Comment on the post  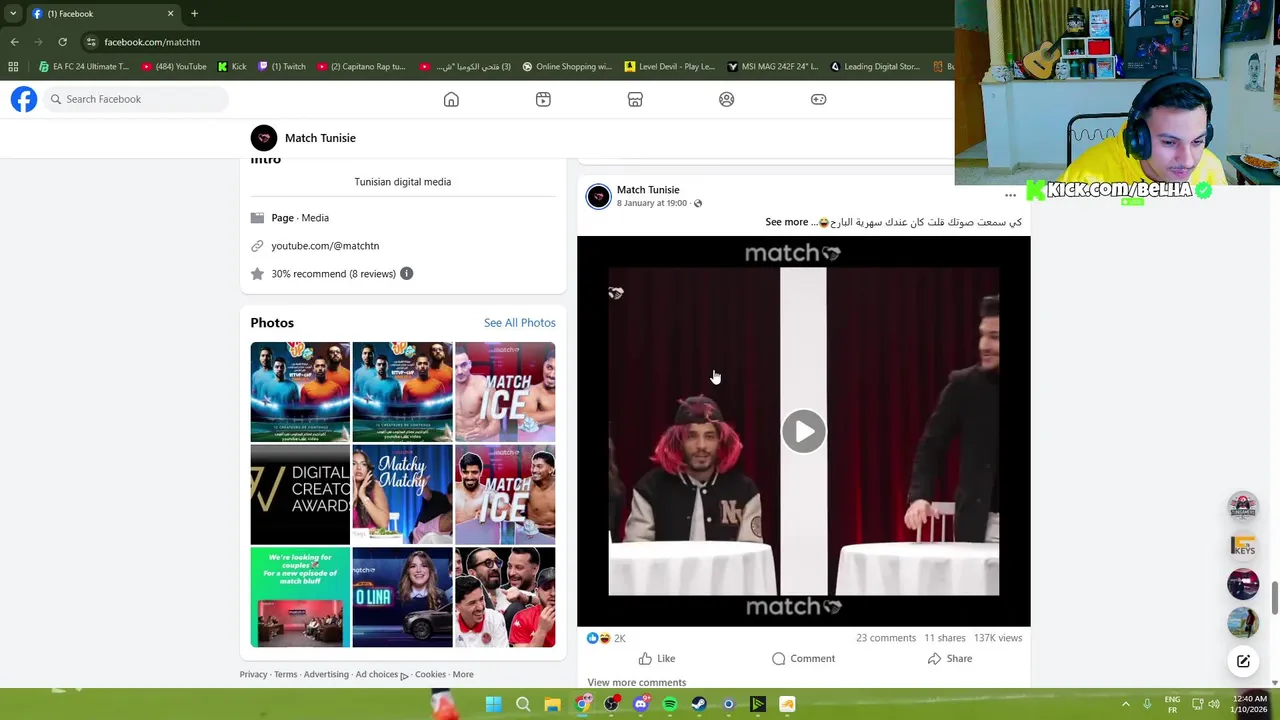tap(803, 659)
